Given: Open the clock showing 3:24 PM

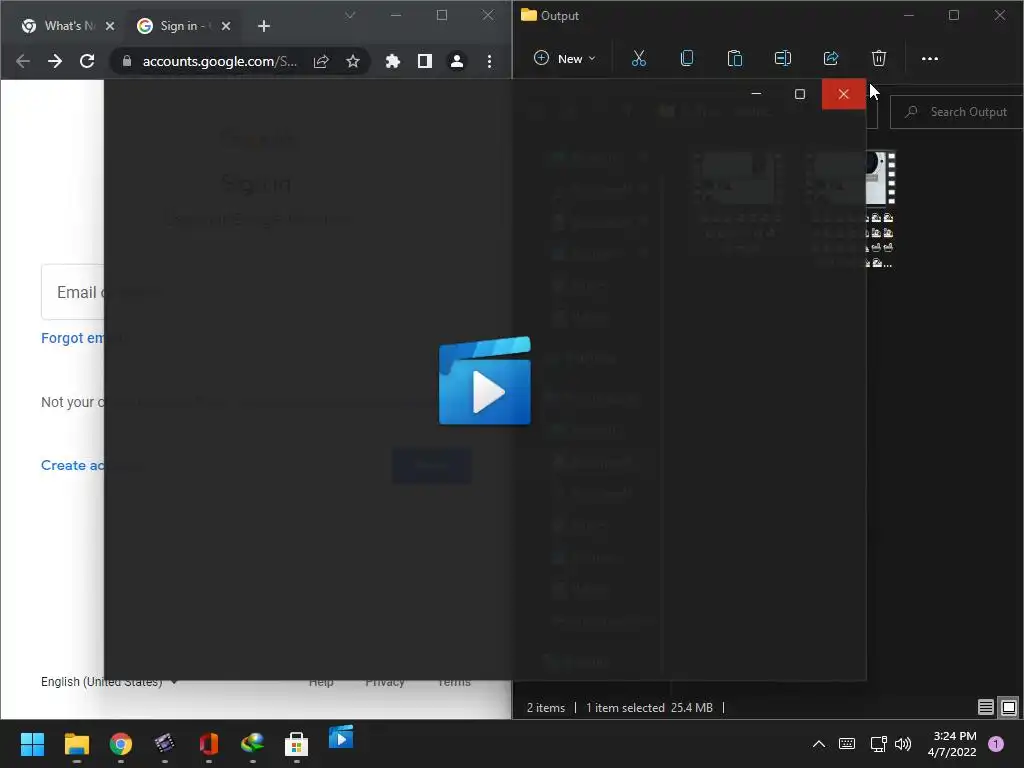Looking at the screenshot, I should tap(953, 744).
